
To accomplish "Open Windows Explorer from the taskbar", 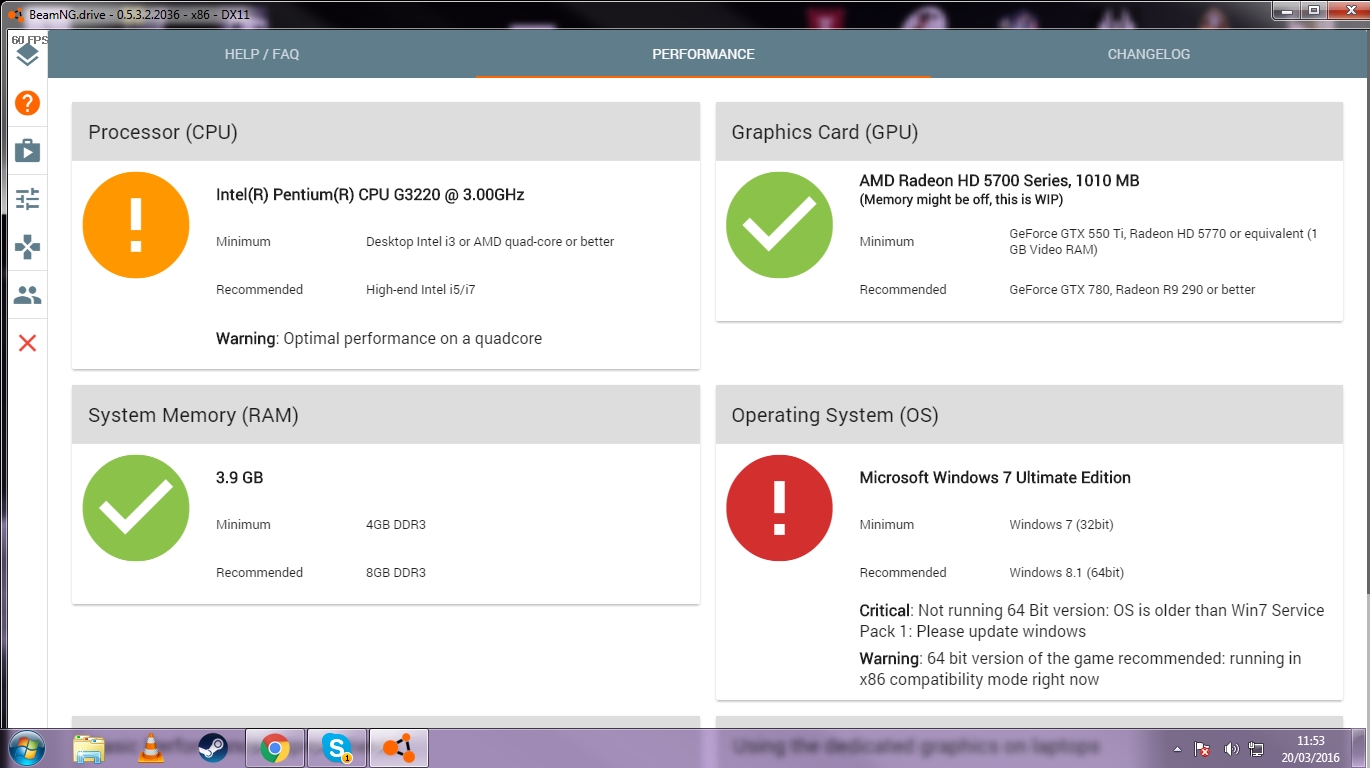I will click(x=89, y=748).
